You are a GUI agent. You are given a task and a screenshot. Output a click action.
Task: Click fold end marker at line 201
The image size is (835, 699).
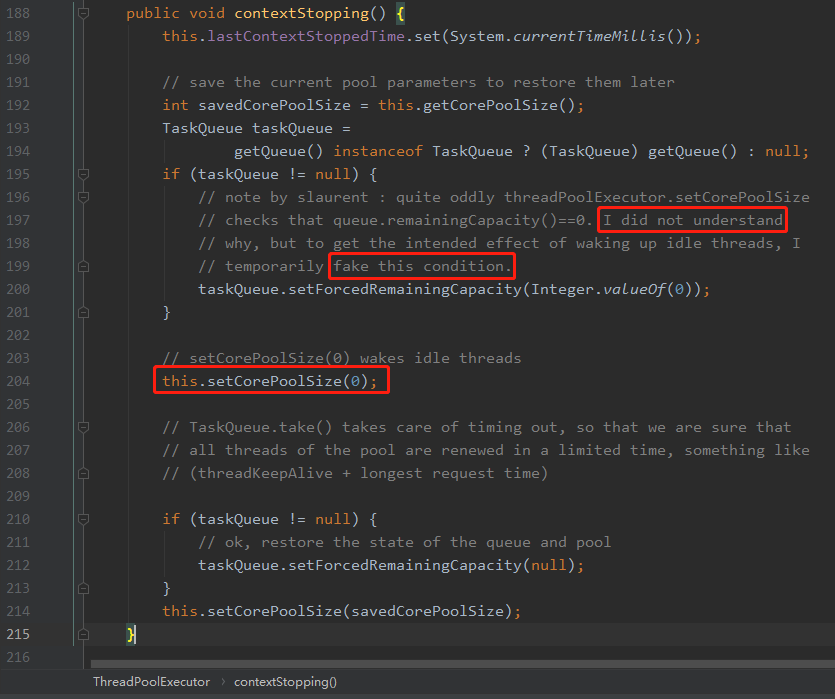pos(84,313)
